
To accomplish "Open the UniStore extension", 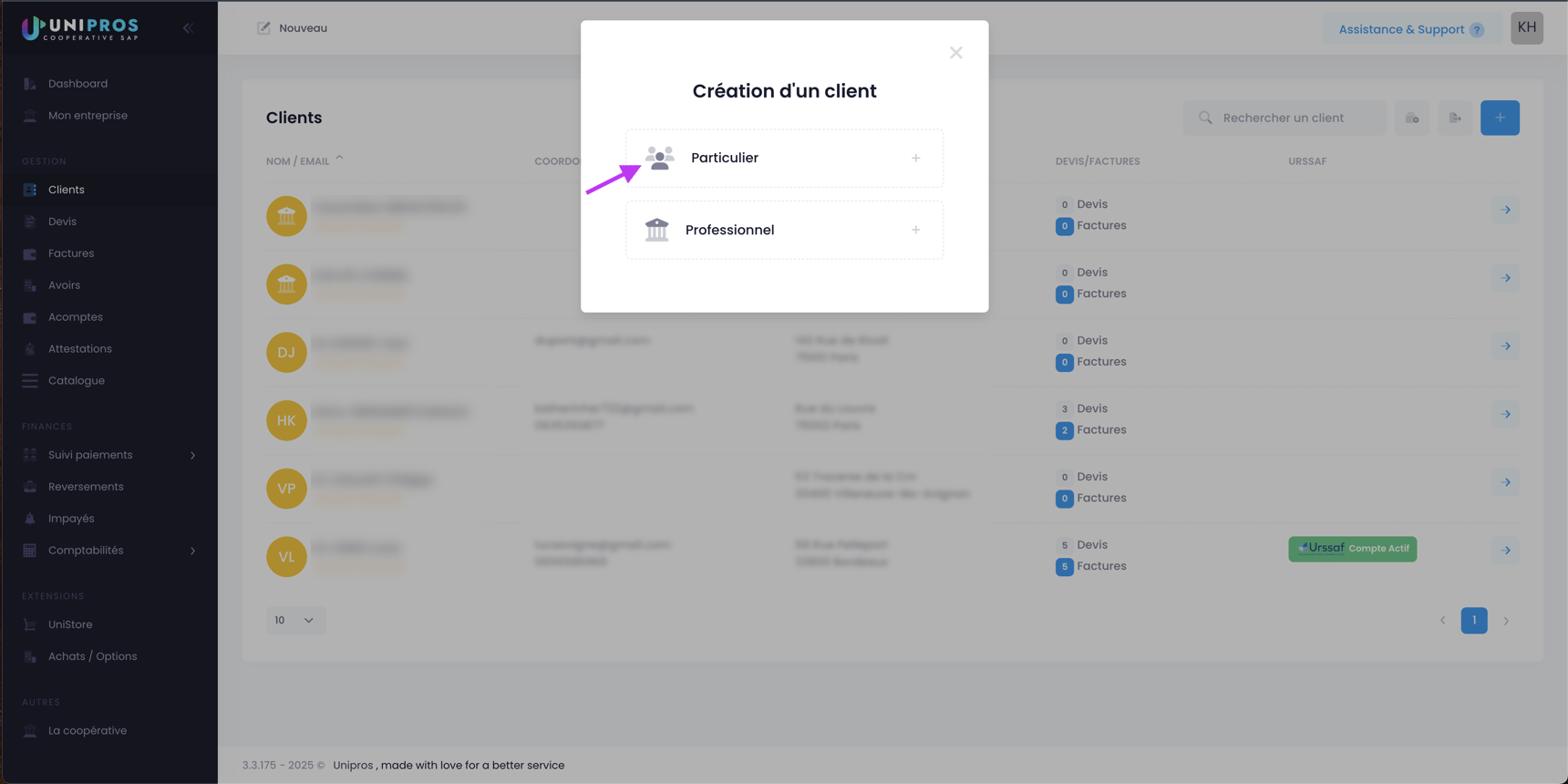I will tap(70, 624).
